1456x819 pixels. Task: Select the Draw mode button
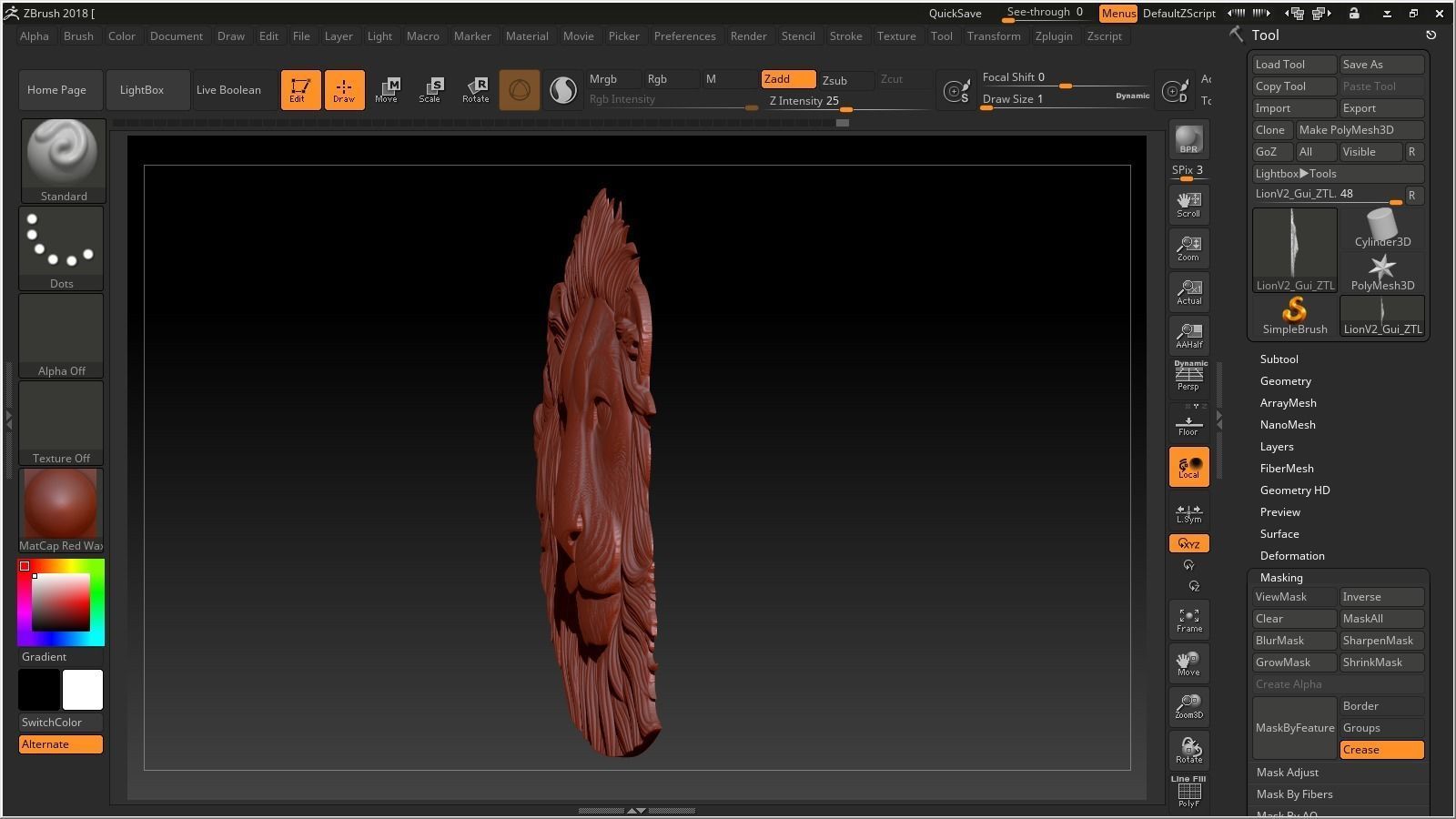coord(344,90)
